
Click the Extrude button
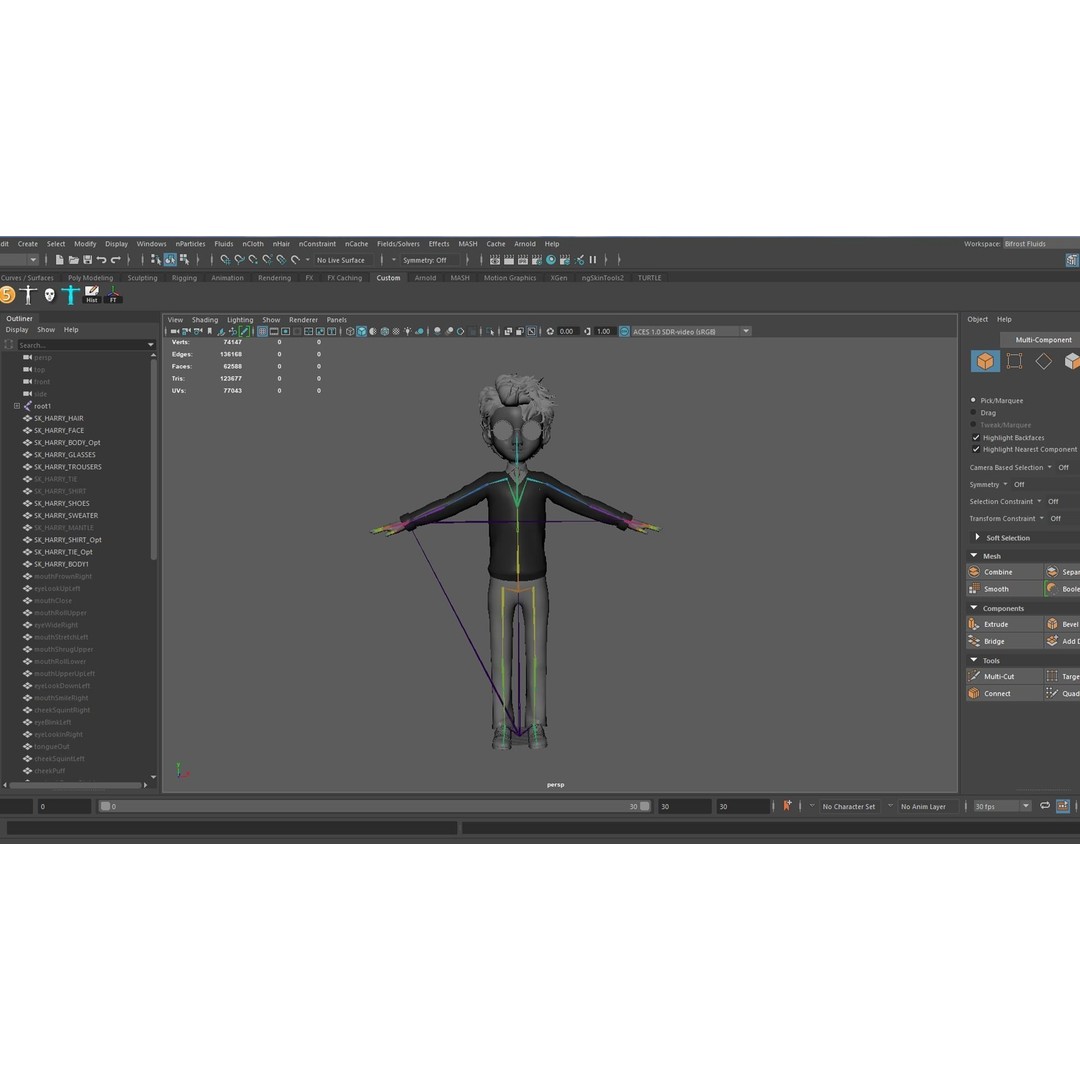point(1005,624)
